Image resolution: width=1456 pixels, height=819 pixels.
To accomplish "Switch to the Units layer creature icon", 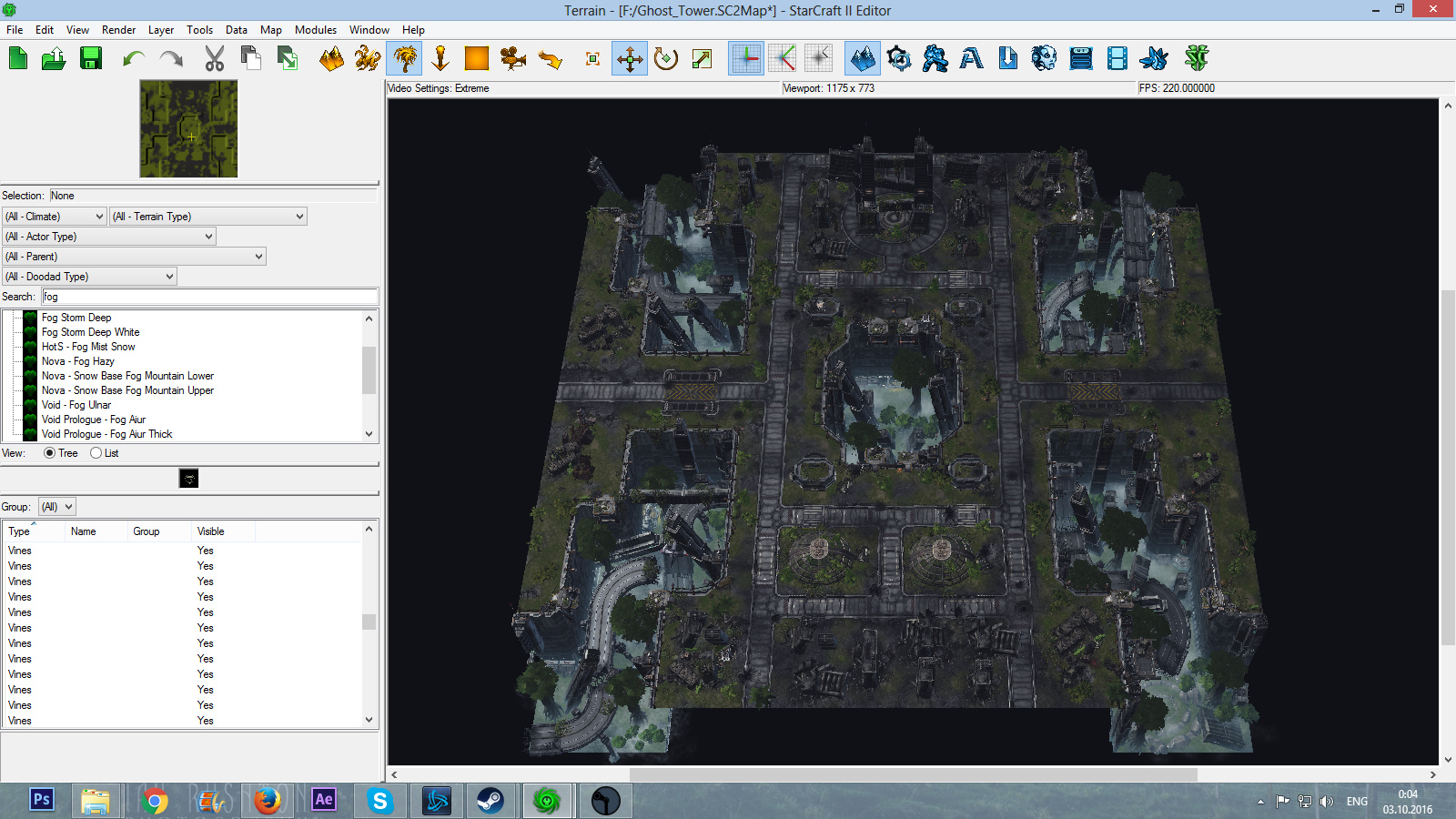I will (x=368, y=59).
